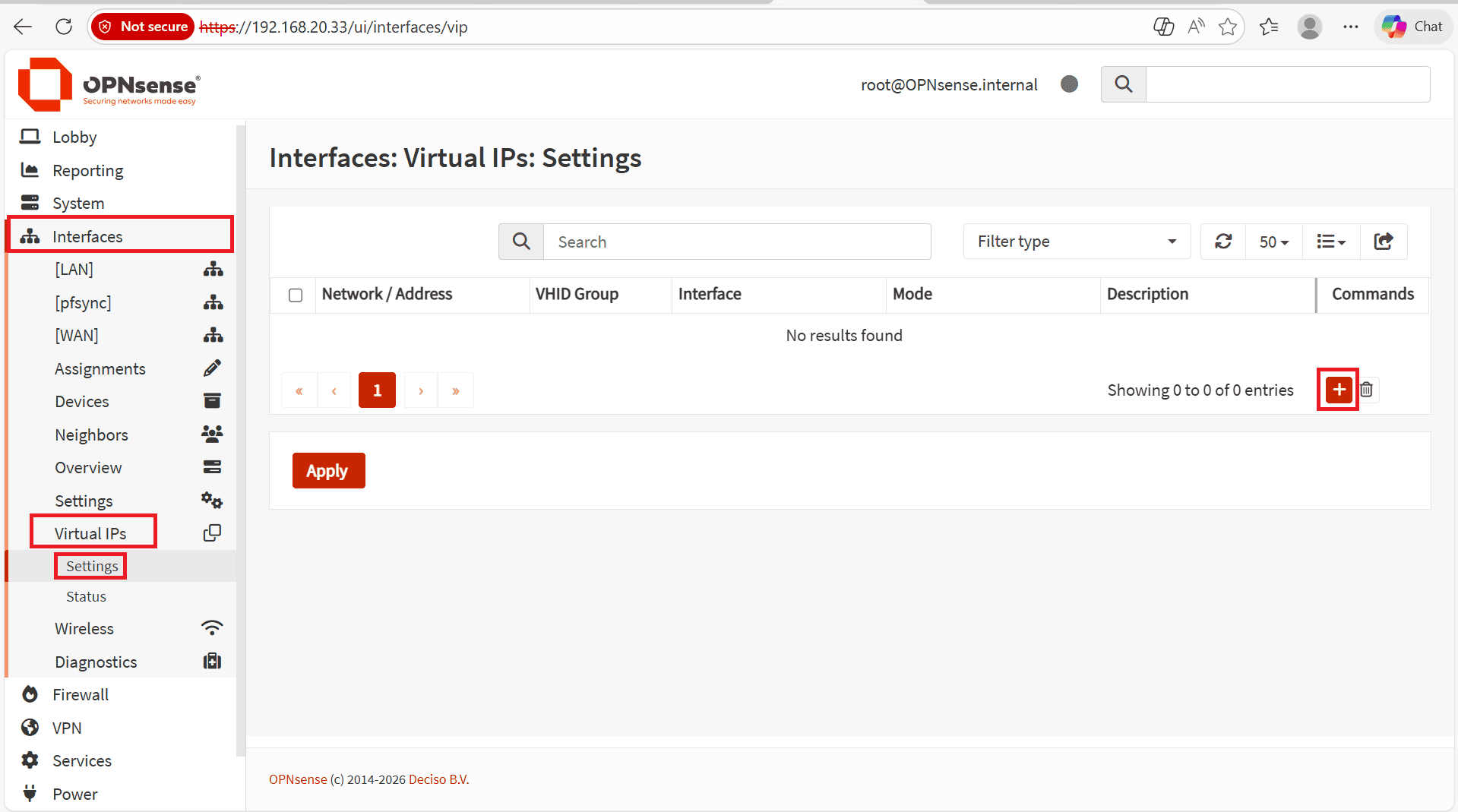The height and width of the screenshot is (812, 1458).
Task: Click the browser page reload icon
Action: coord(64,27)
